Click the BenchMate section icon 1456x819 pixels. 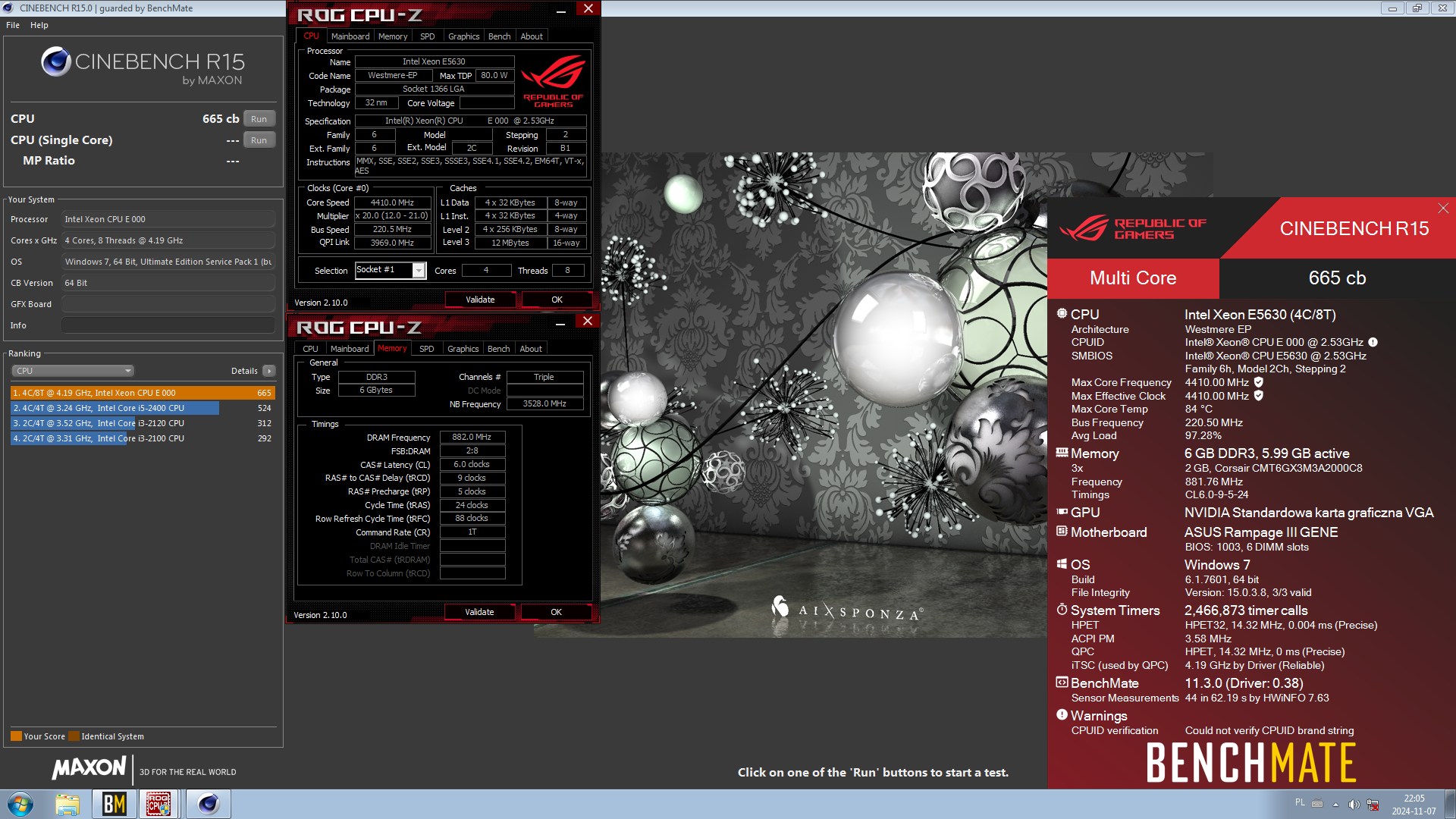click(1062, 682)
